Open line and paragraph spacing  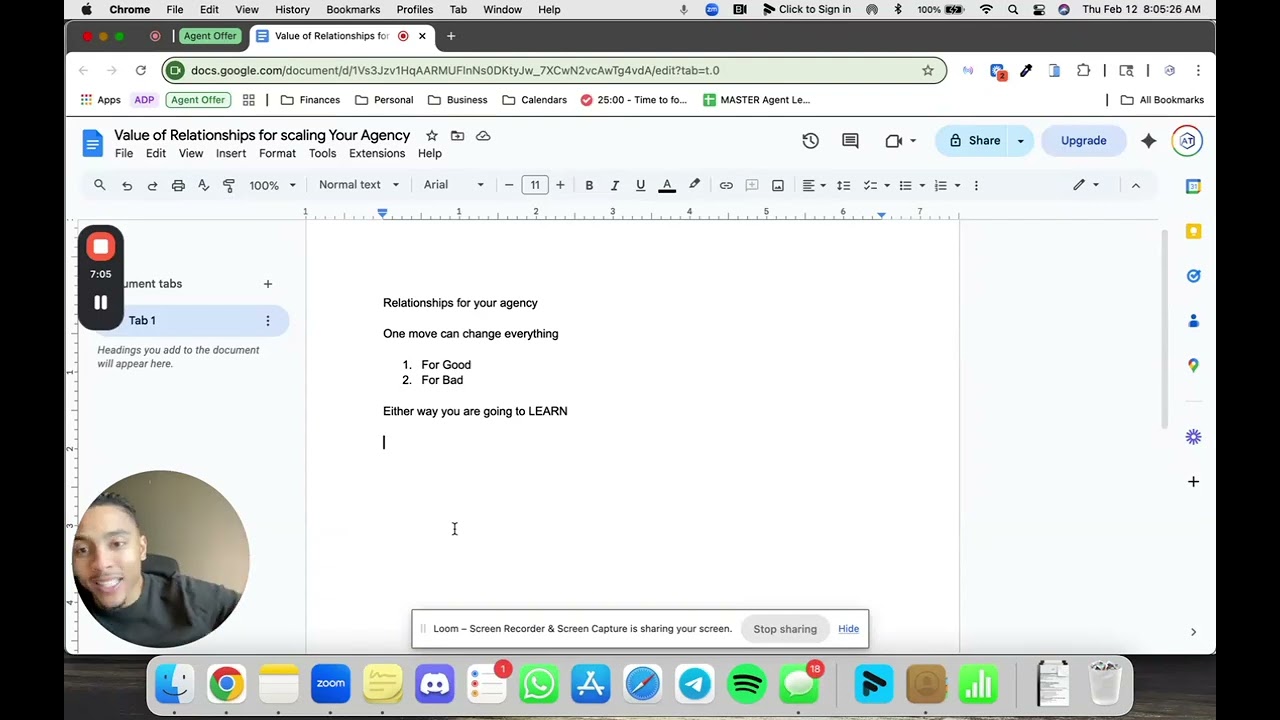pos(843,185)
